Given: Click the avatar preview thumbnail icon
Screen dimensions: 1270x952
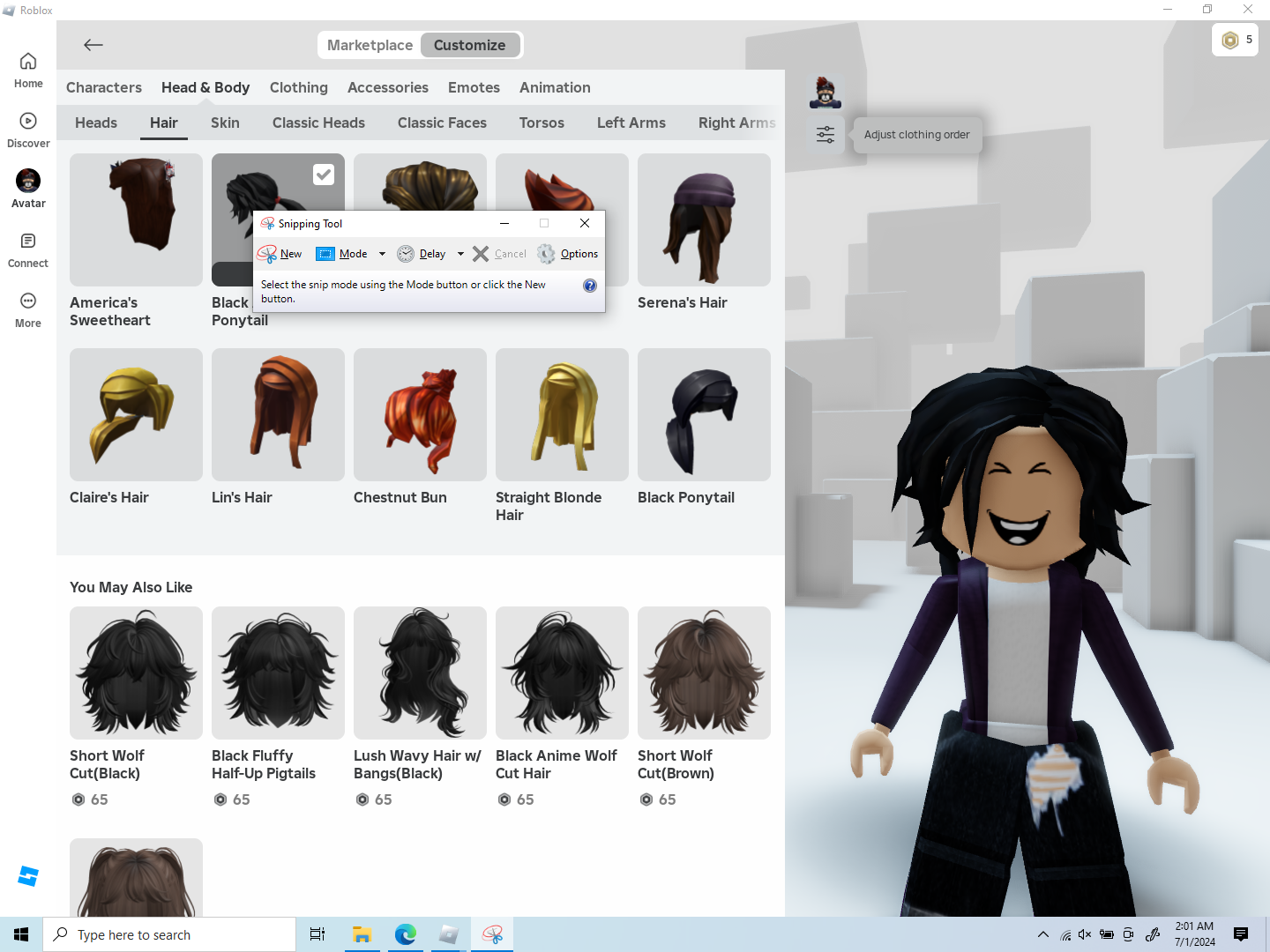Looking at the screenshot, I should pyautogui.click(x=825, y=92).
